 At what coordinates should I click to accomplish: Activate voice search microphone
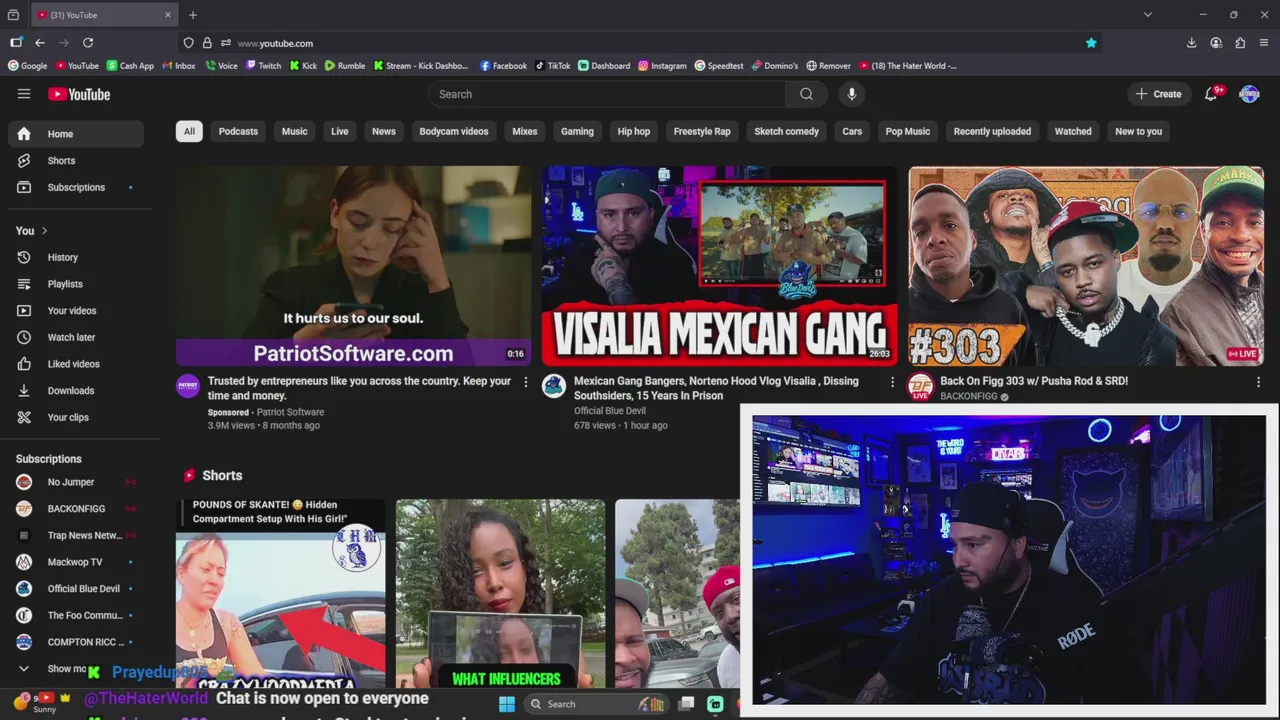852,94
